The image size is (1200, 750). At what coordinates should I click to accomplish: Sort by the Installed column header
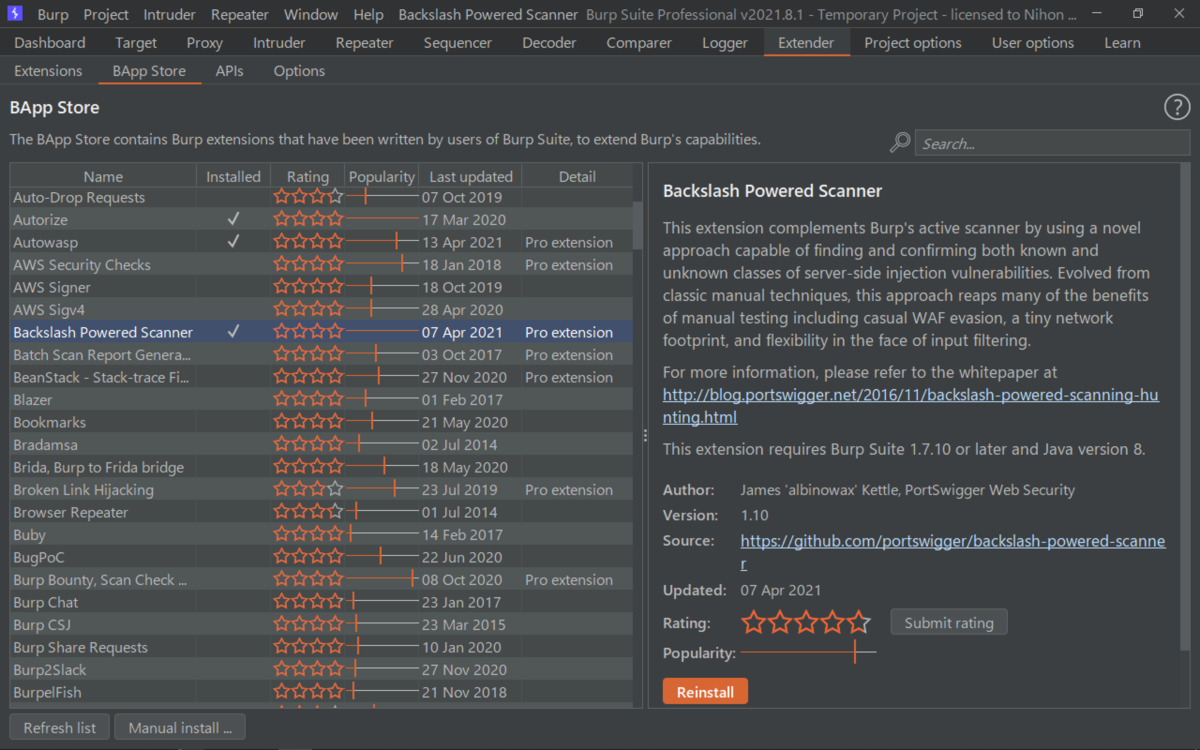tap(233, 176)
